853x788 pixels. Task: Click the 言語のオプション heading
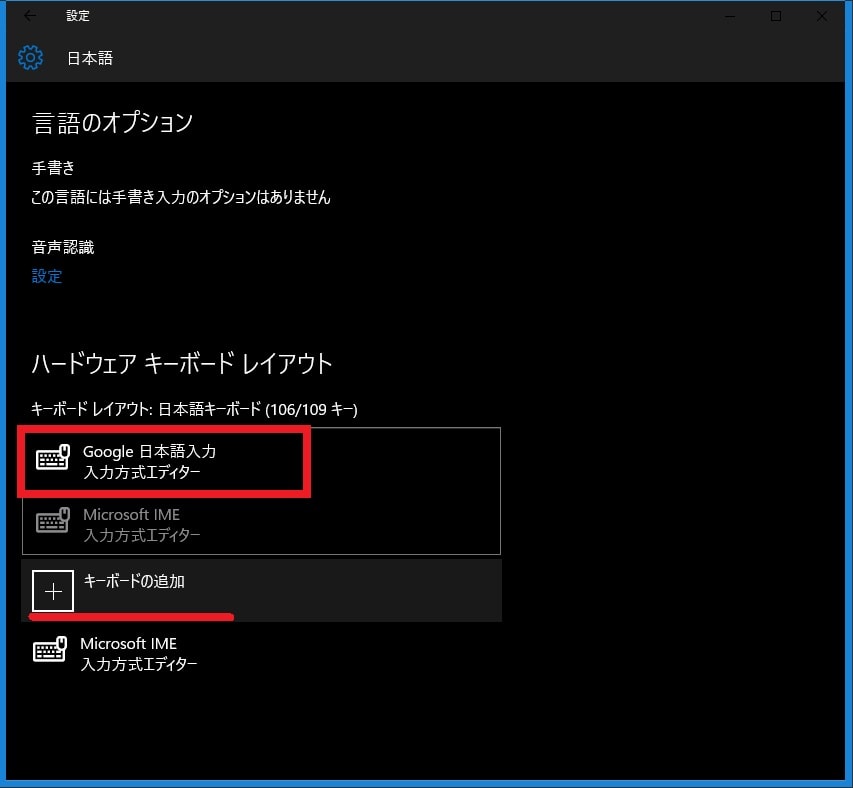(x=113, y=122)
